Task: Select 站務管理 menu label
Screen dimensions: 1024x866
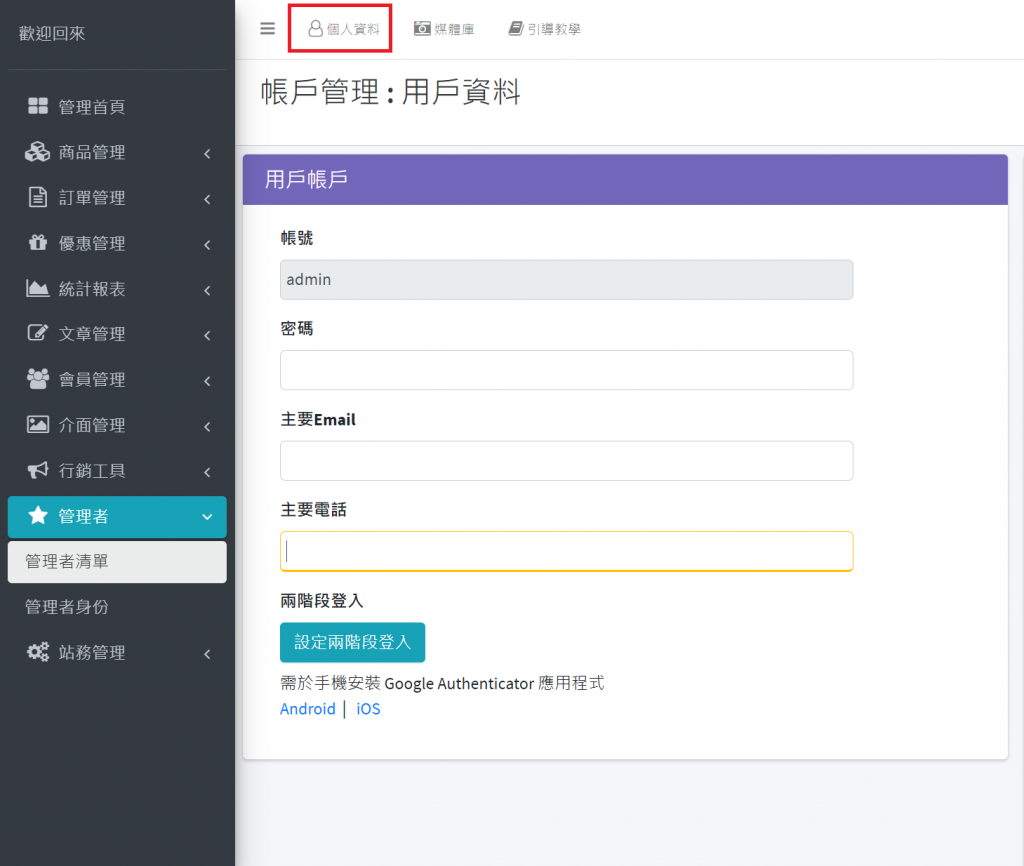Action: click(92, 652)
